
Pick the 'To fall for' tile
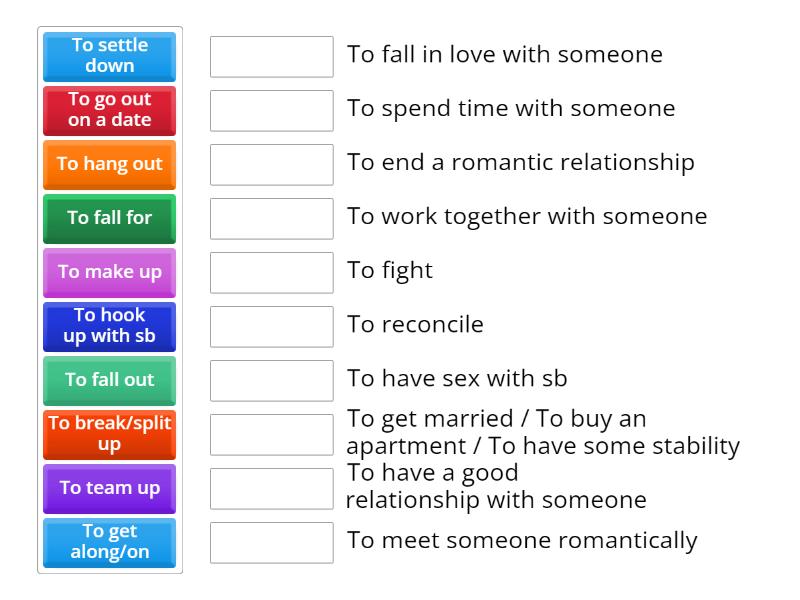[109, 218]
